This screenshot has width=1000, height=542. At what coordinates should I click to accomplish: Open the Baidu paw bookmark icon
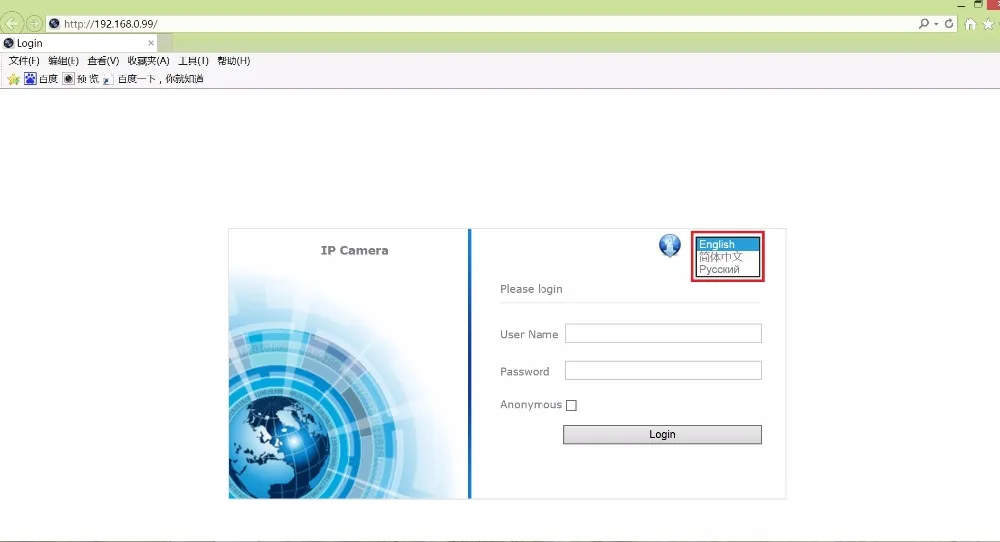tap(30, 78)
